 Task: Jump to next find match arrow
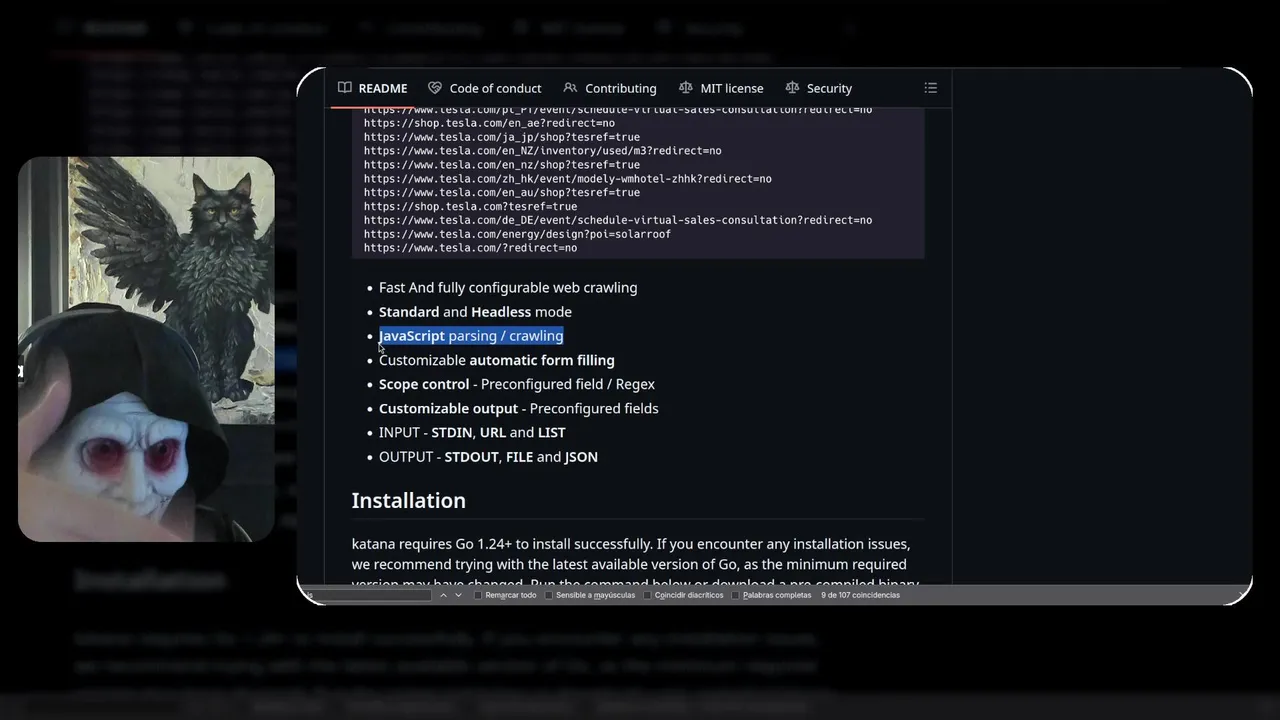point(458,595)
